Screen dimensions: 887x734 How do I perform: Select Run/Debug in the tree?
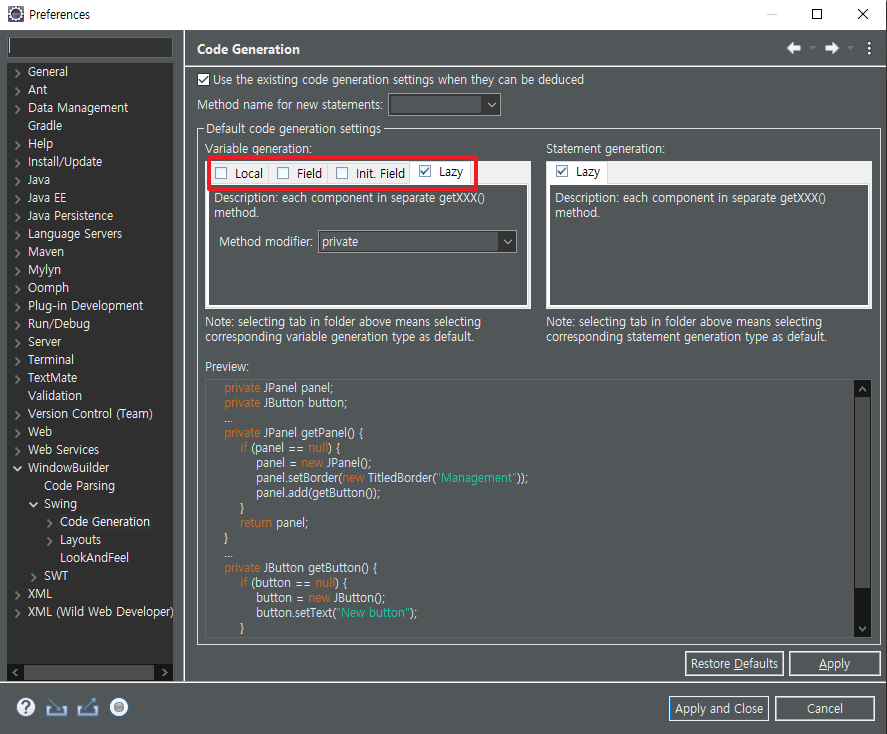[x=59, y=323]
